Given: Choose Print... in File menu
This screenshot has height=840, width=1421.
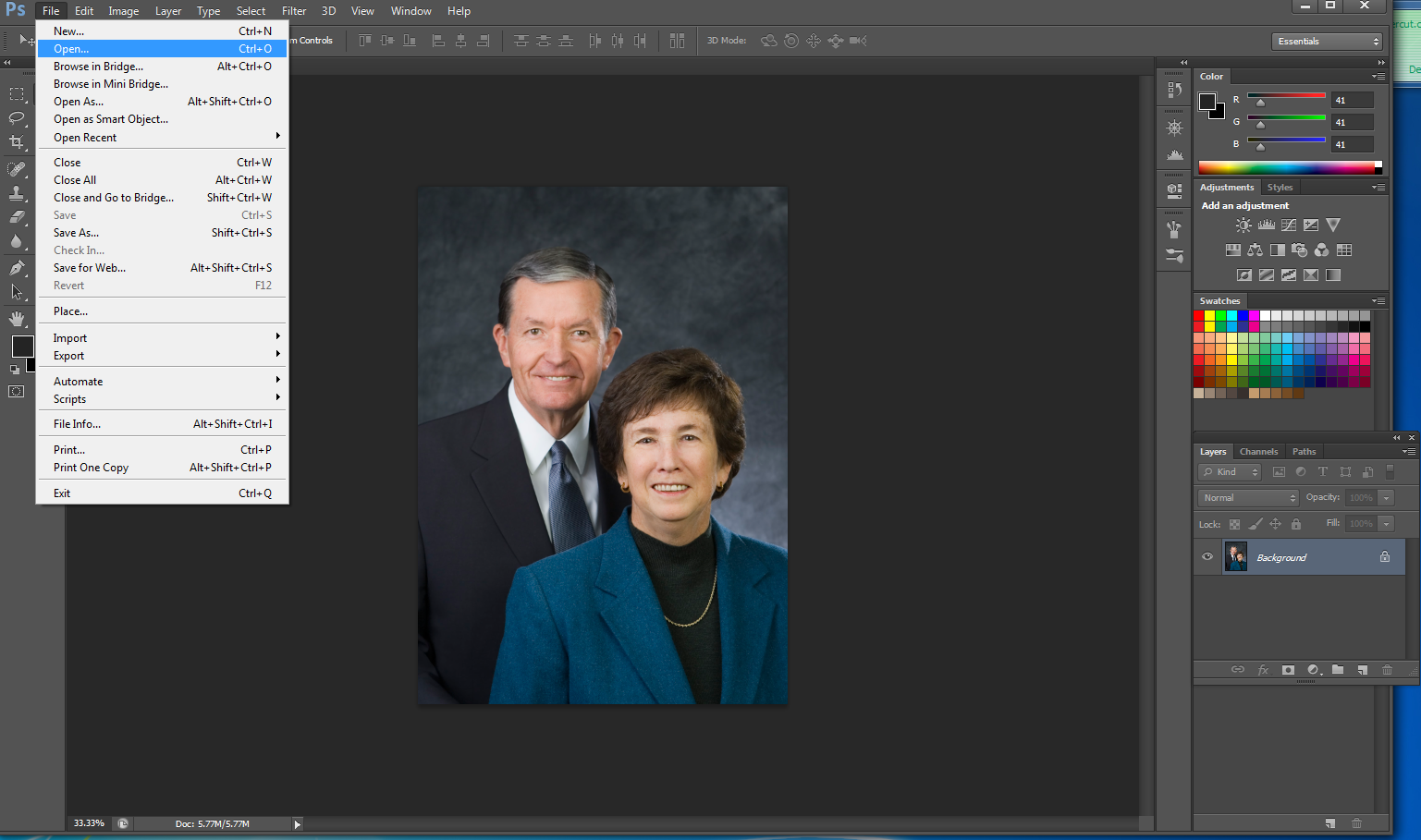Looking at the screenshot, I should [163, 450].
